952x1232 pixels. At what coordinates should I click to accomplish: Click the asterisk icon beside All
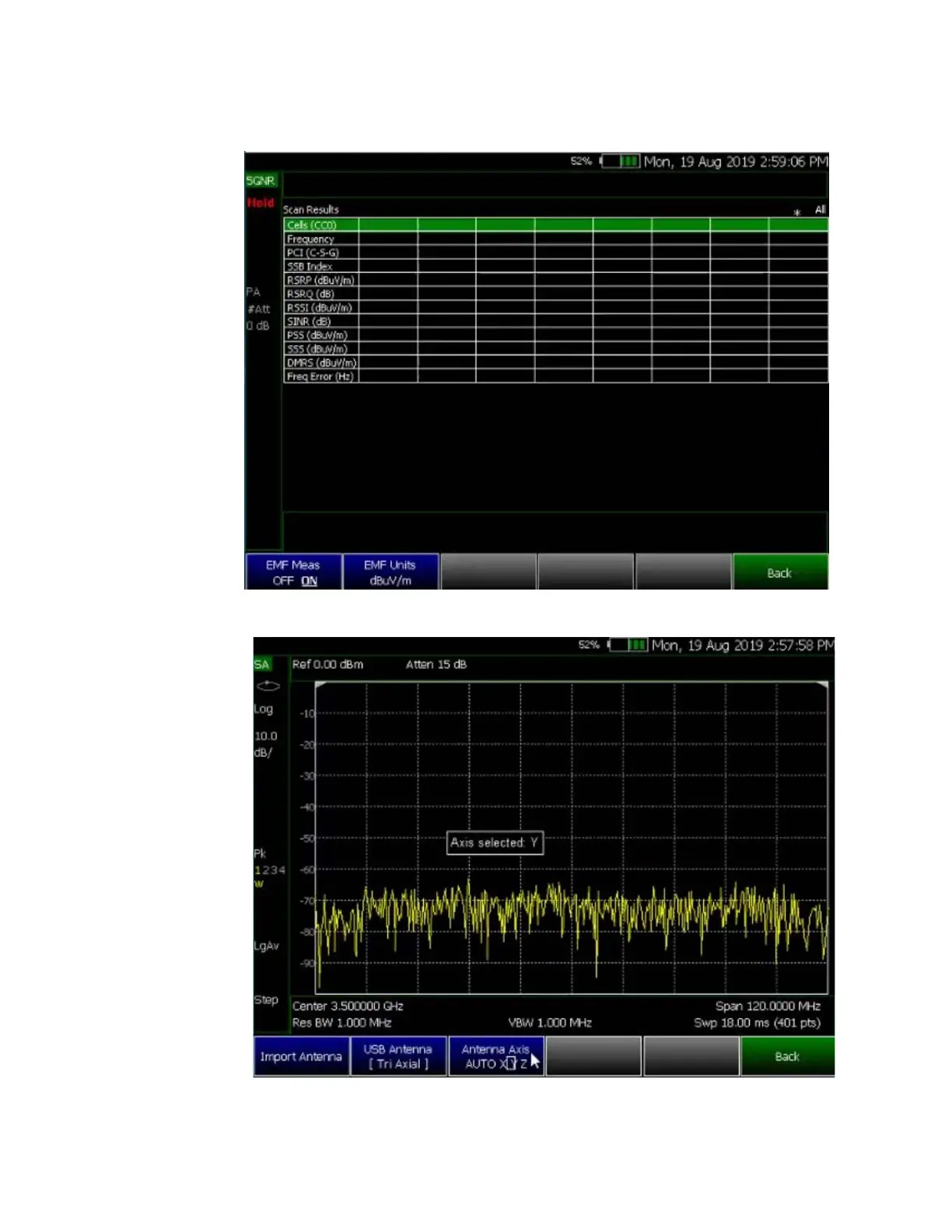[797, 212]
